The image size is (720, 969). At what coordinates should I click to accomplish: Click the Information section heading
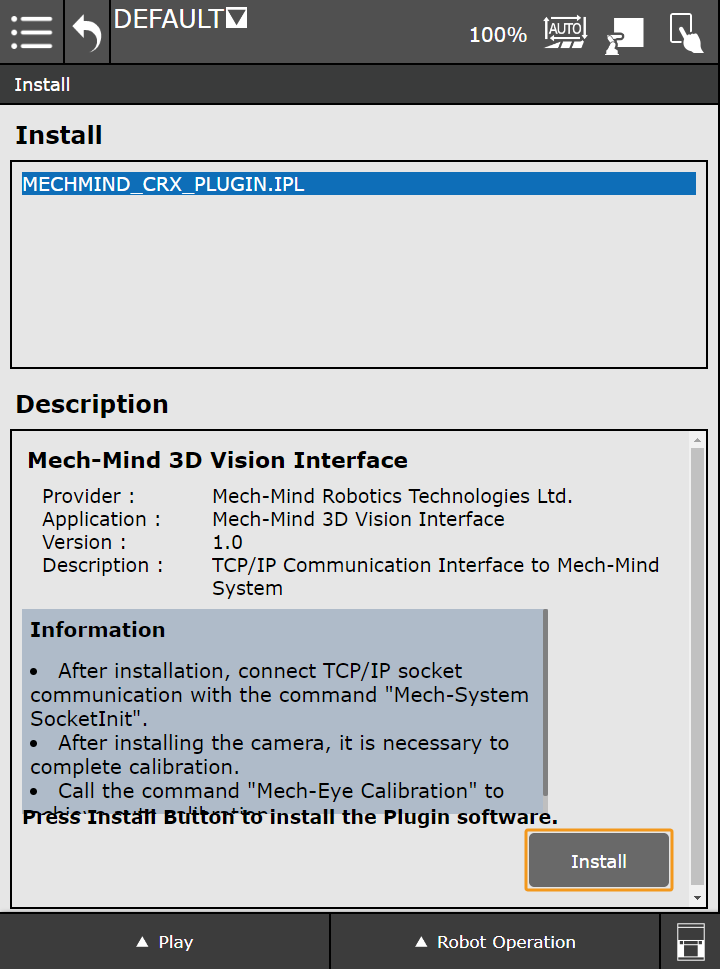[97, 630]
